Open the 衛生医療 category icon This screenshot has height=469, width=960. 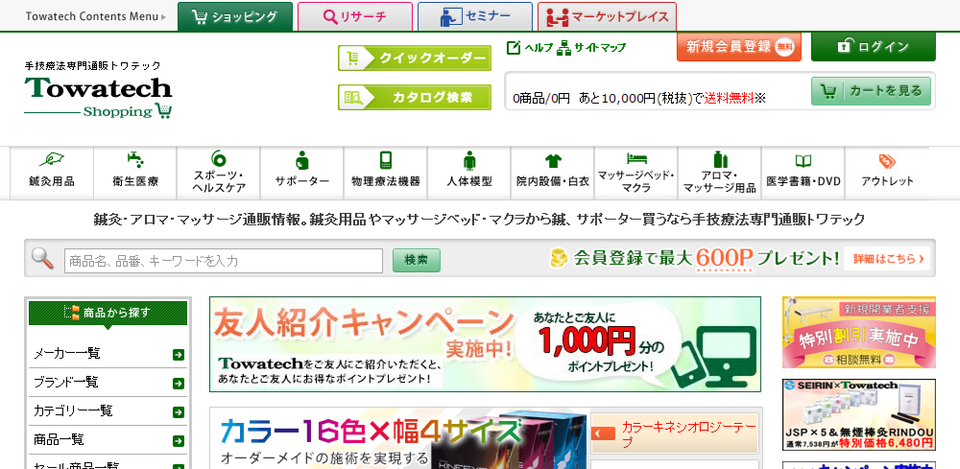pos(135,160)
